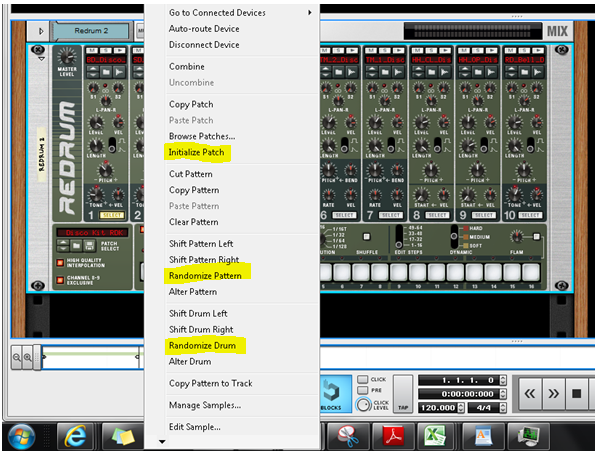The height and width of the screenshot is (451, 596).
Task: Step samples with channel 1 up/down arrows
Action: click(93, 72)
